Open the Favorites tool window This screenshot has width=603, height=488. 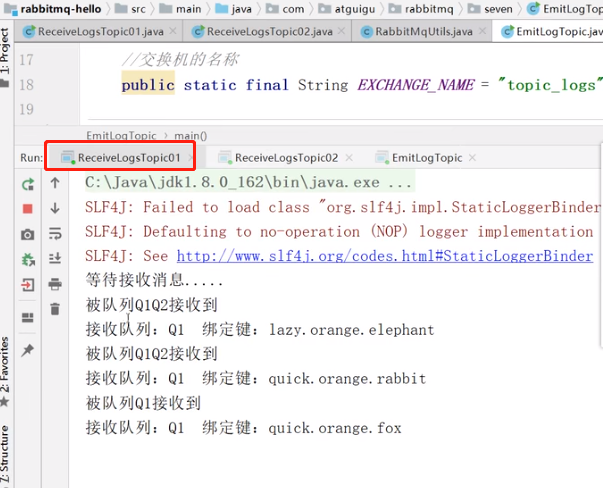(5, 371)
